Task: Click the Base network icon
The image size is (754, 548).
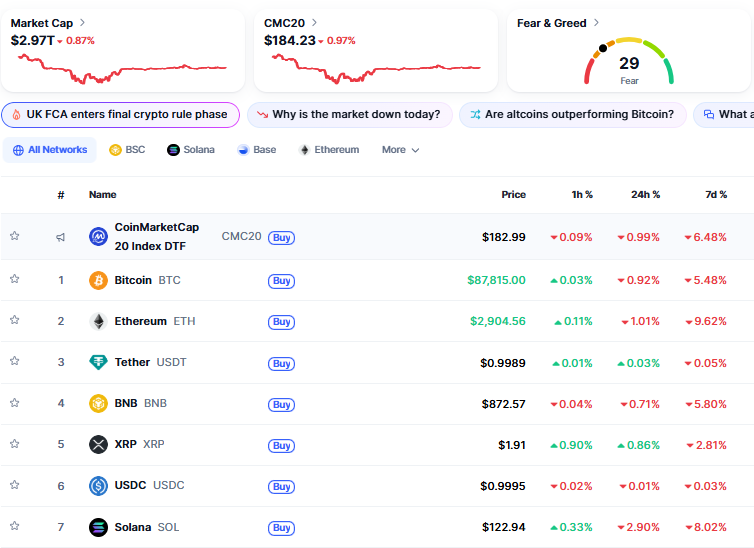Action: (243, 150)
